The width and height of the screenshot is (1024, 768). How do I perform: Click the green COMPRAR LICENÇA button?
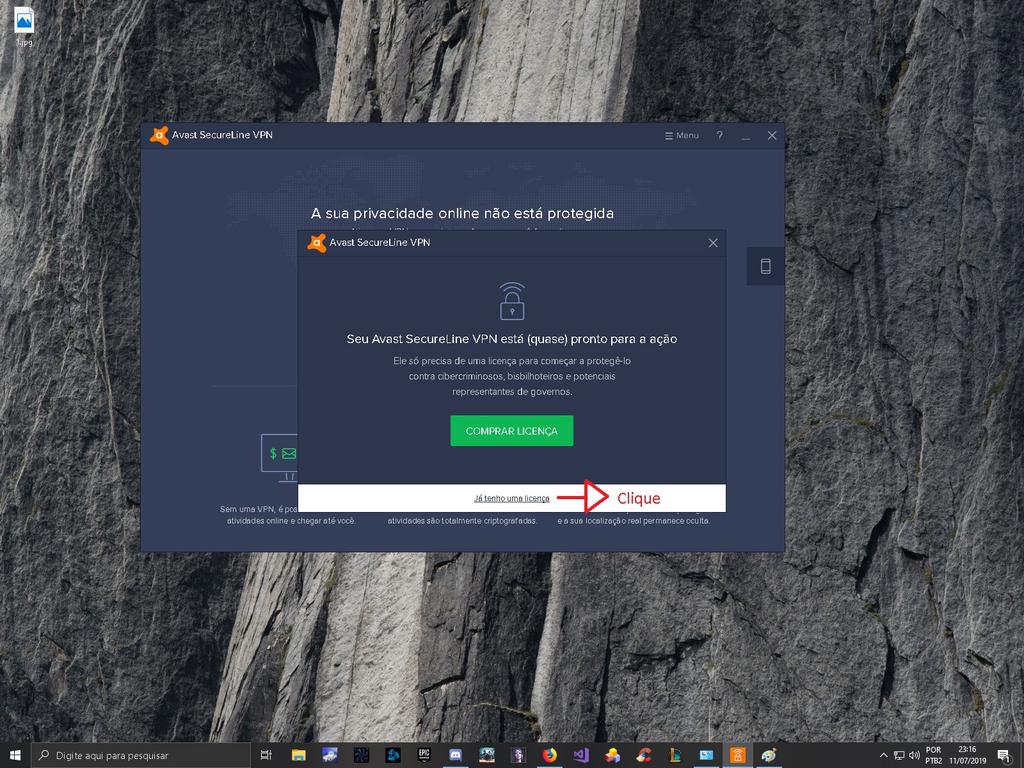coord(511,431)
